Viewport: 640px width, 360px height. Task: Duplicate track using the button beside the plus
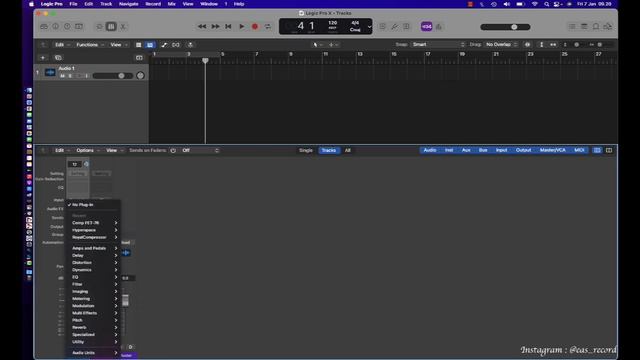[58, 58]
